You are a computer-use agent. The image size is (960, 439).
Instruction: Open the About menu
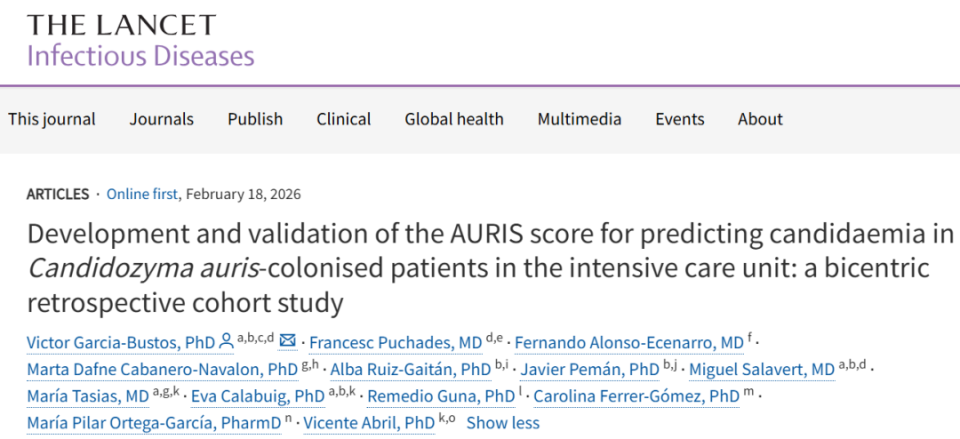pos(760,119)
